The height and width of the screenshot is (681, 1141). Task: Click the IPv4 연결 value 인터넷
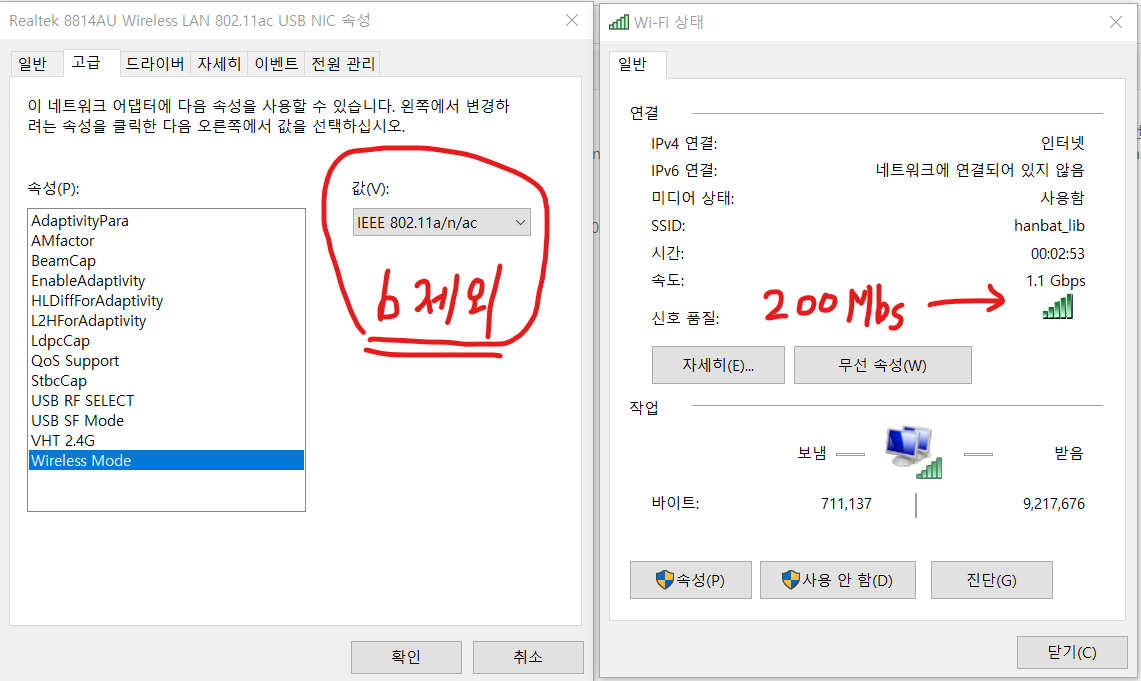point(1062,143)
